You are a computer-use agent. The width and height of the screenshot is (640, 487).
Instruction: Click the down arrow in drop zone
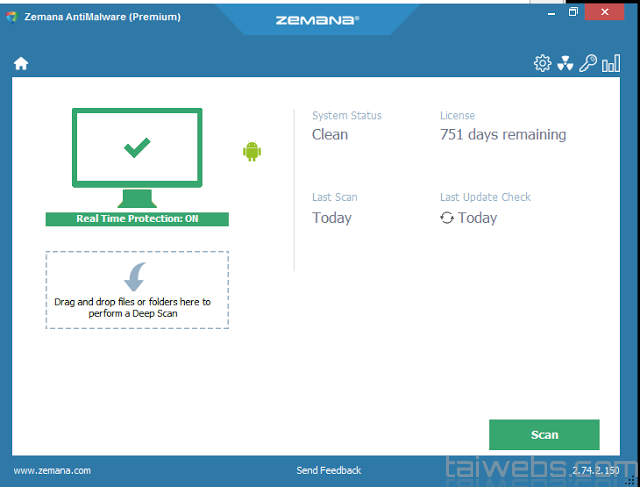coord(137,276)
